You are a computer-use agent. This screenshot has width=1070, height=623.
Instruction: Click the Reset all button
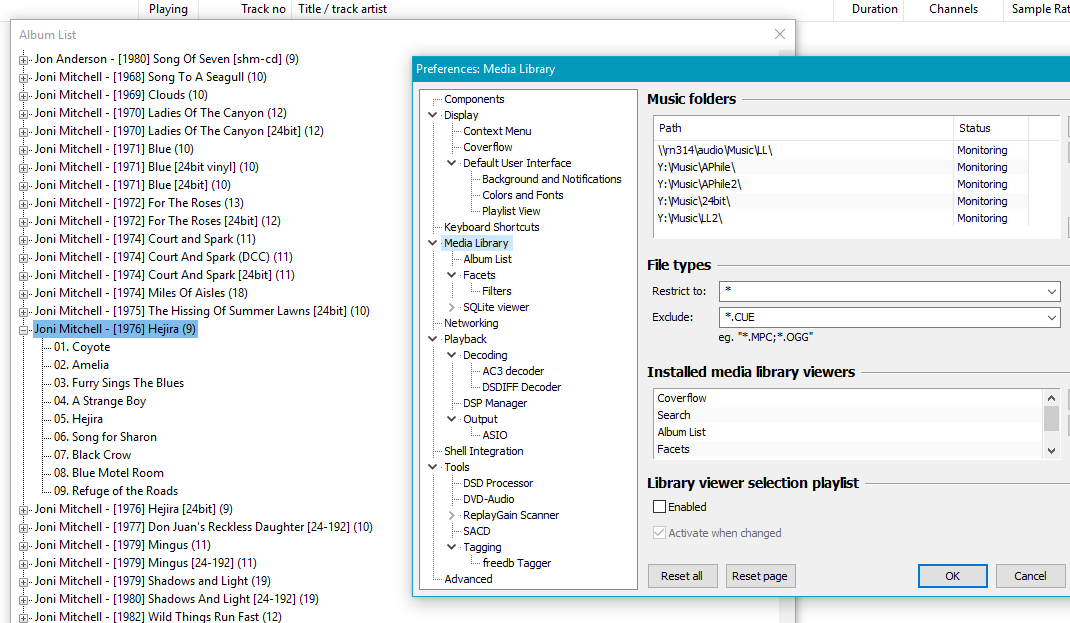point(682,576)
